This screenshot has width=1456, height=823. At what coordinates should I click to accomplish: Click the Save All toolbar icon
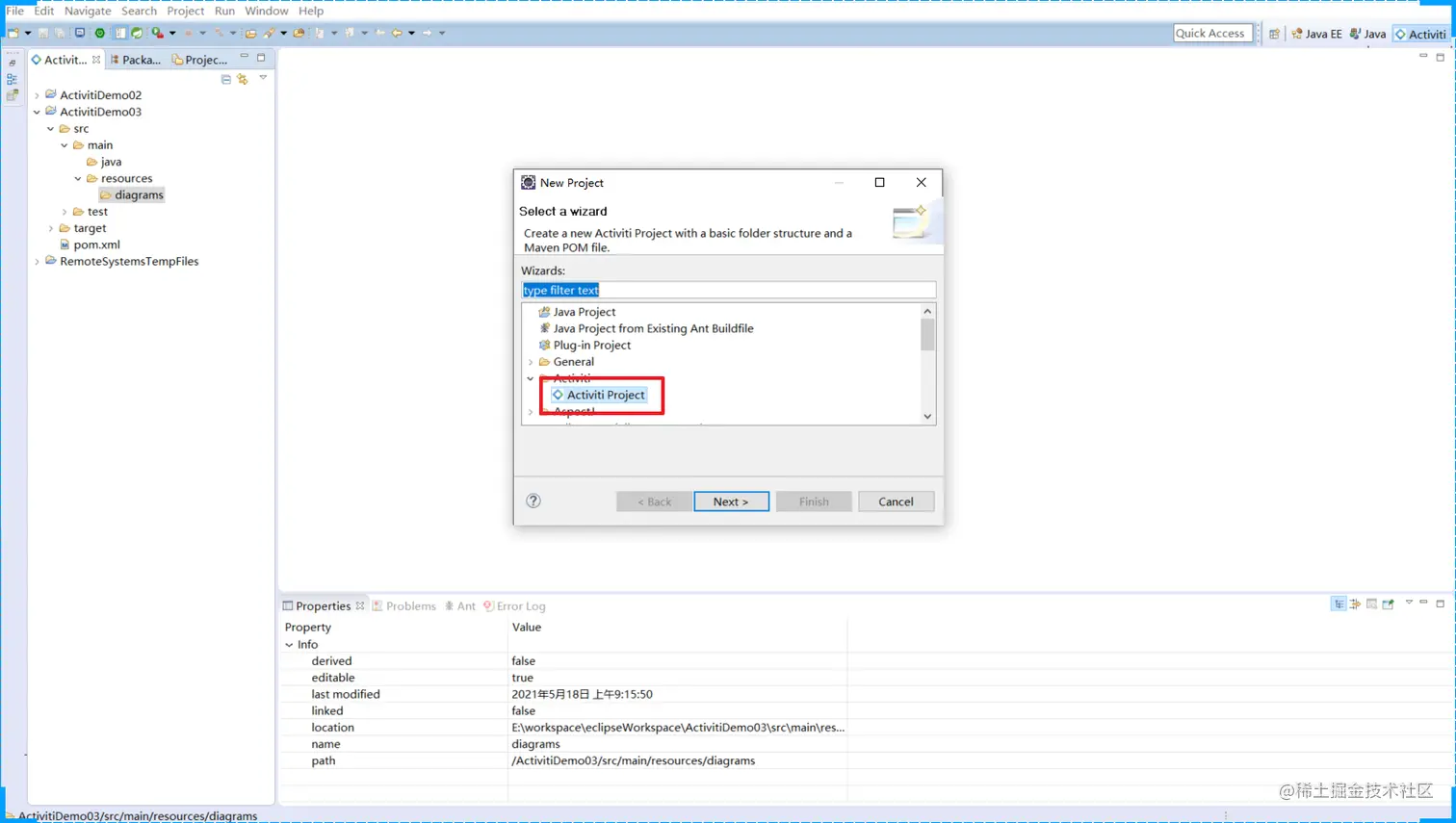tap(59, 33)
